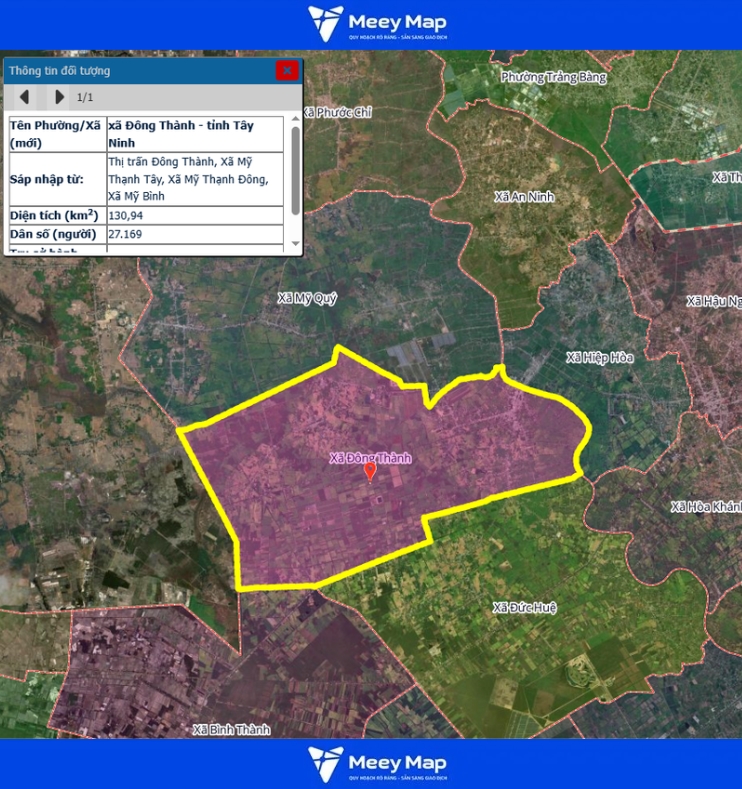Go to next object with right arrow
The height and width of the screenshot is (789, 742).
(59, 97)
